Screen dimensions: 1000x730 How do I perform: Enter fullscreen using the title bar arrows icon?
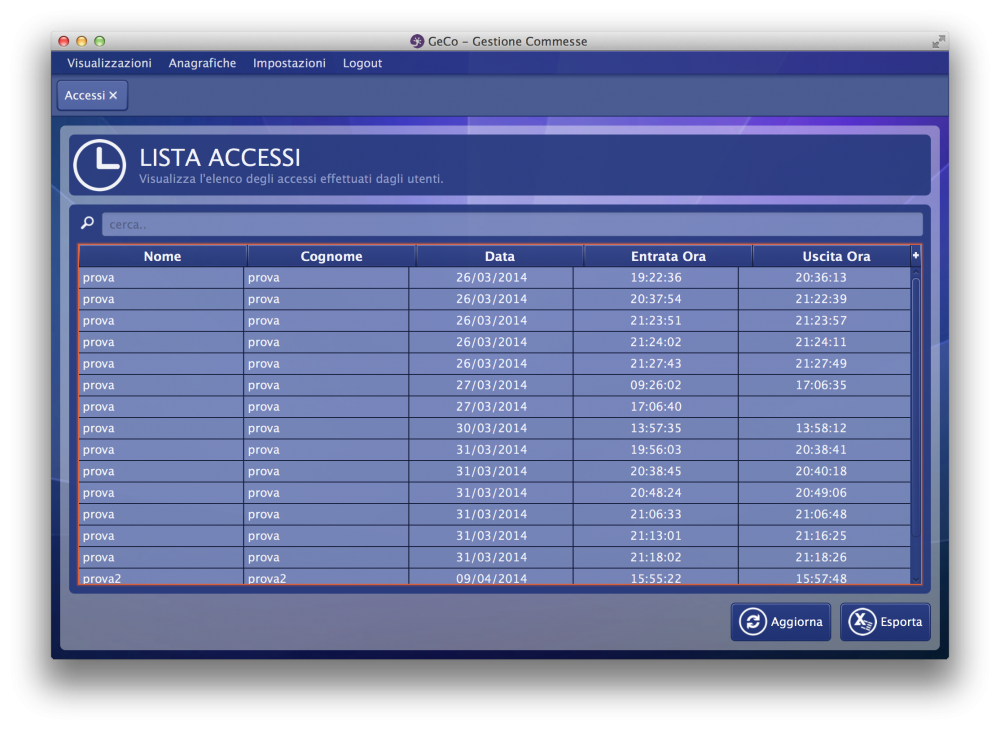[x=937, y=41]
